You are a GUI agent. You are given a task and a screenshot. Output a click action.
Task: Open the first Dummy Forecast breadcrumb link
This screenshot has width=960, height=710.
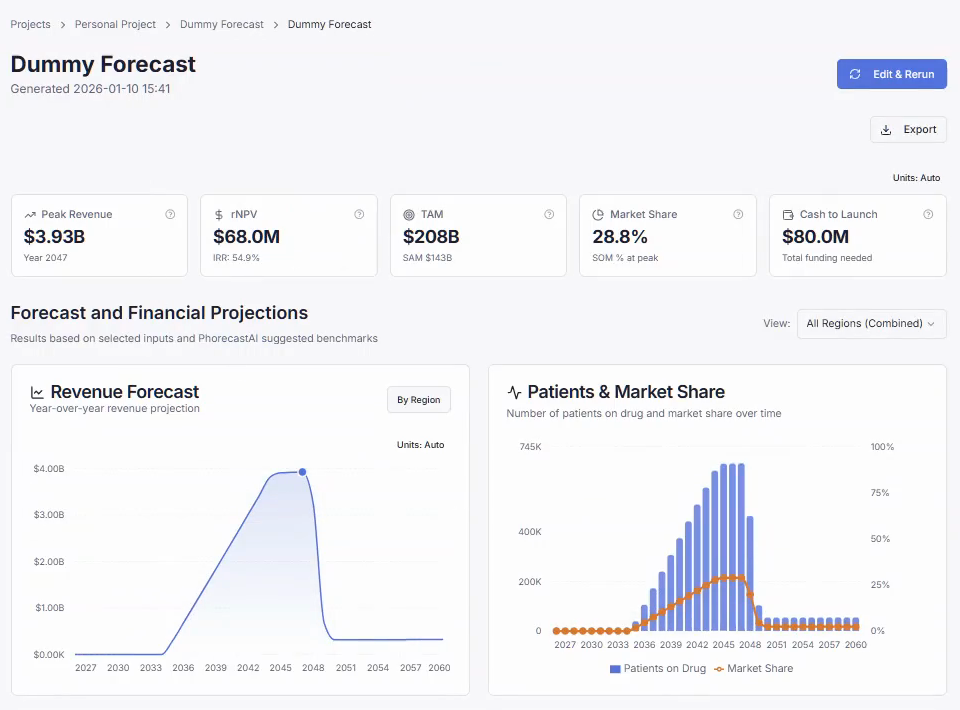[222, 24]
